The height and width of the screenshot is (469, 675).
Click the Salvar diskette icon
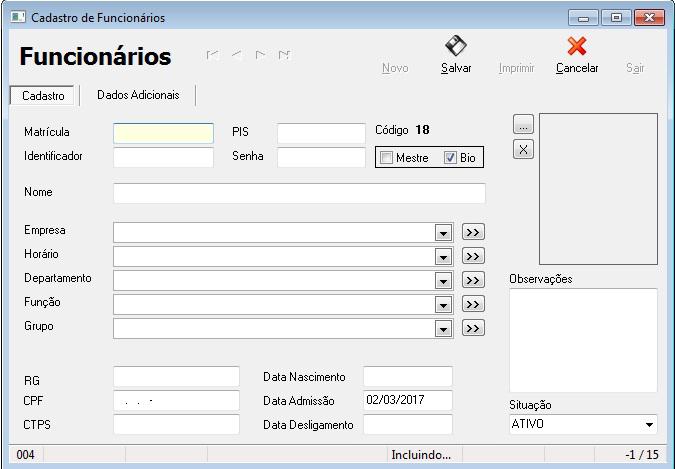(x=456, y=46)
